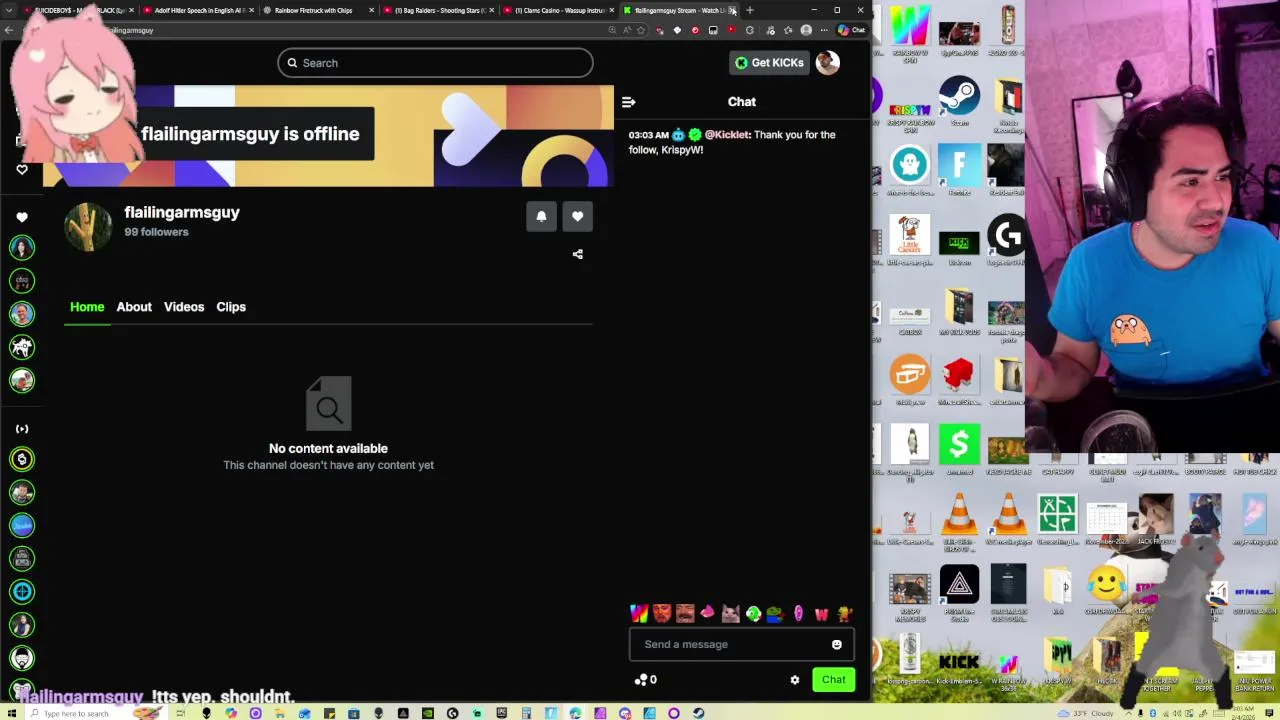1280x720 pixels.
Task: Open the Clips tab
Action: 231,307
